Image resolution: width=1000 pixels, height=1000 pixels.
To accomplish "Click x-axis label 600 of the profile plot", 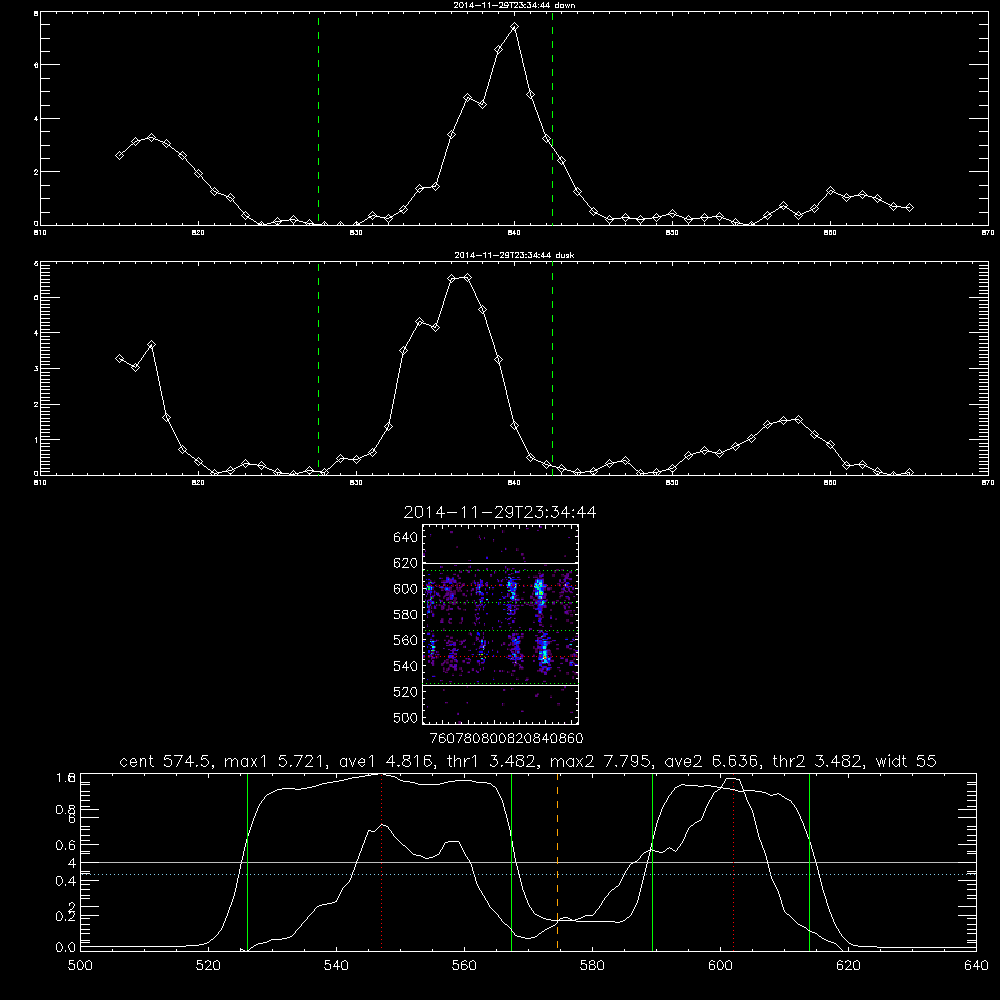I will (721, 965).
